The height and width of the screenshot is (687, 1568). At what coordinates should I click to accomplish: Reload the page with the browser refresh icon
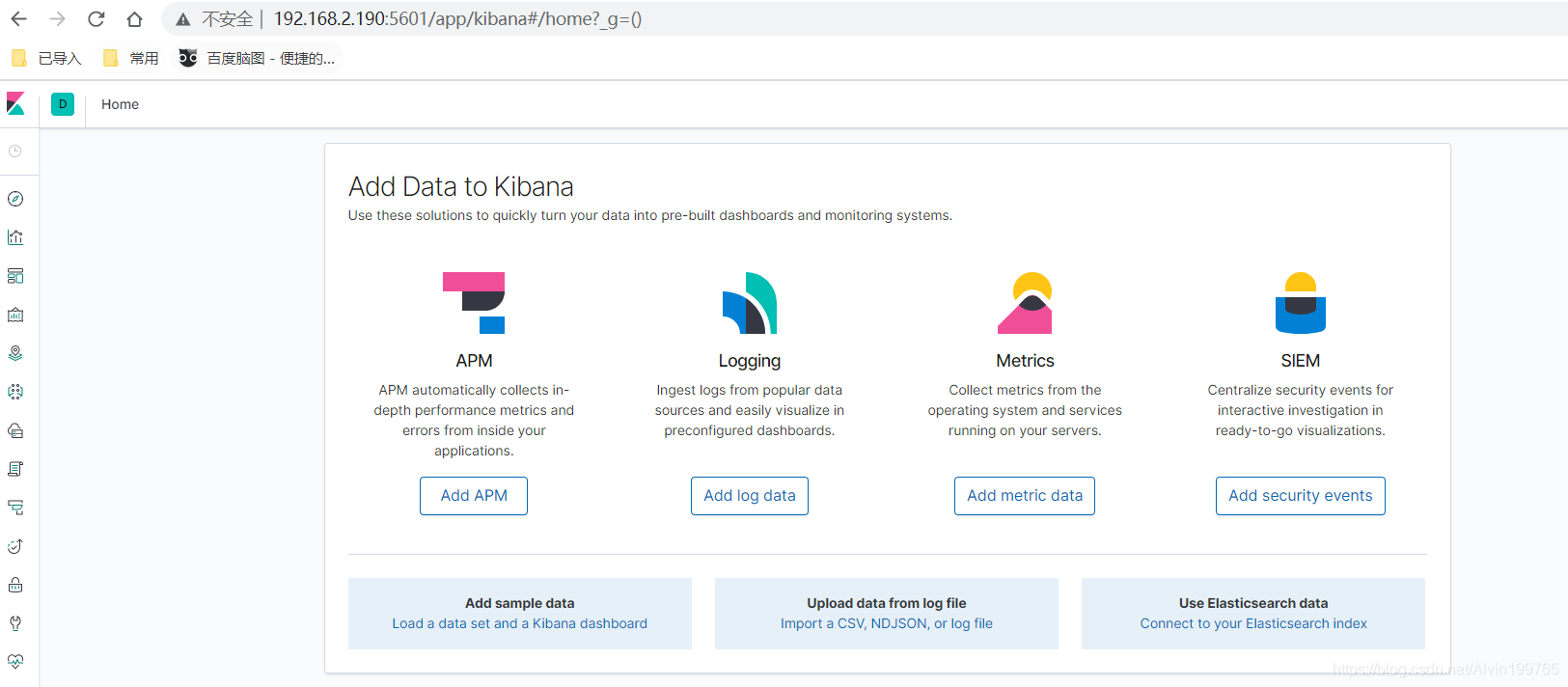[x=96, y=18]
